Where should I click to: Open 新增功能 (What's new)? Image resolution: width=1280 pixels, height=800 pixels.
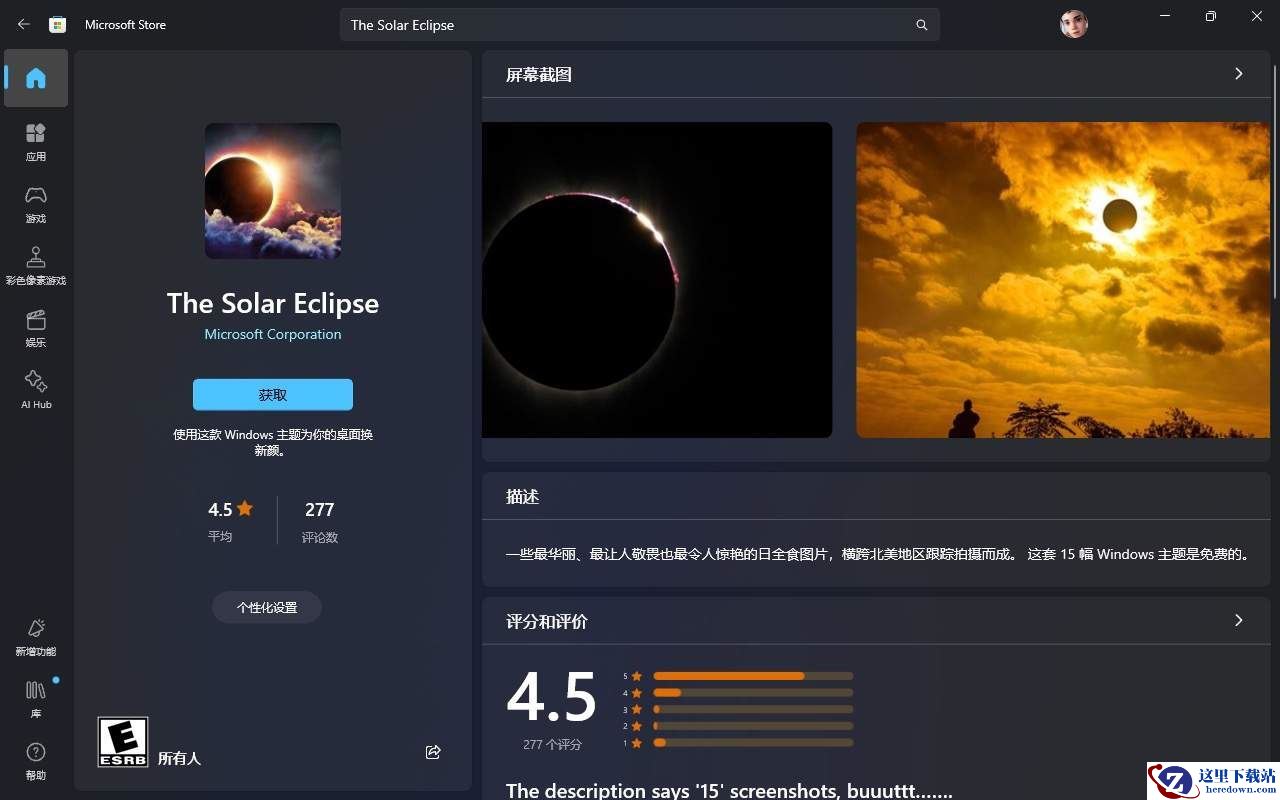(x=36, y=636)
